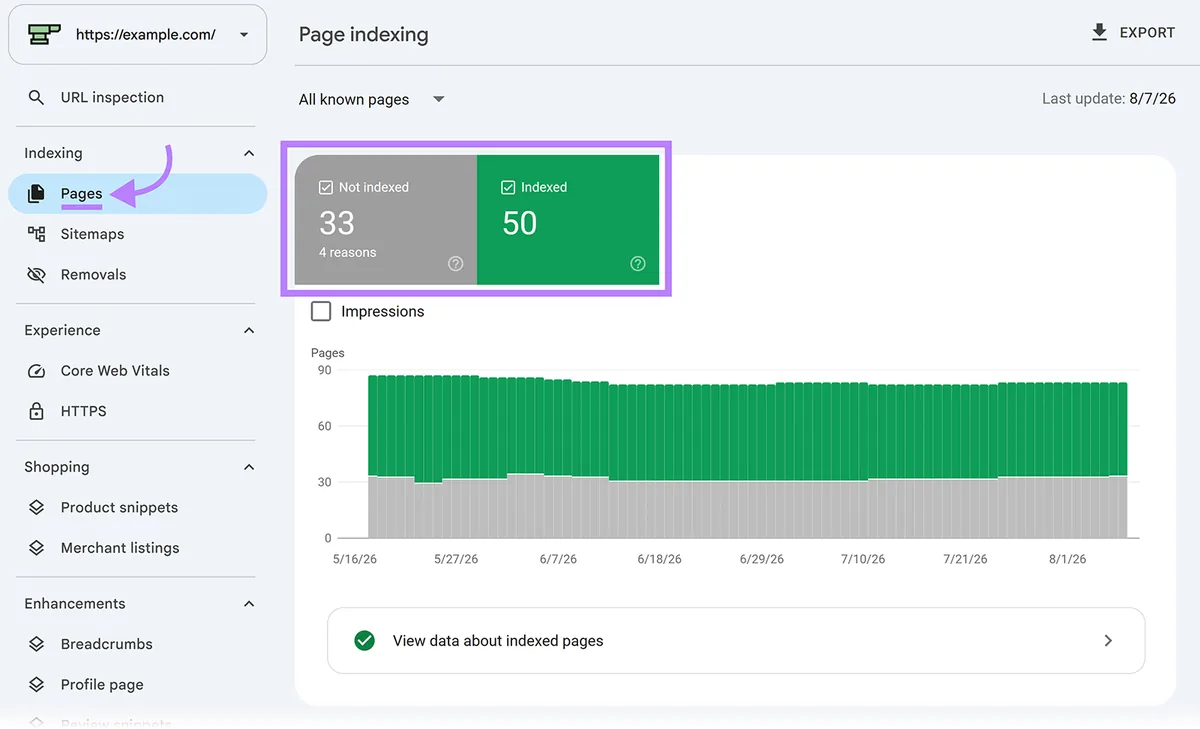1200x729 pixels.
Task: Click the Pages document icon
Action: (36, 194)
